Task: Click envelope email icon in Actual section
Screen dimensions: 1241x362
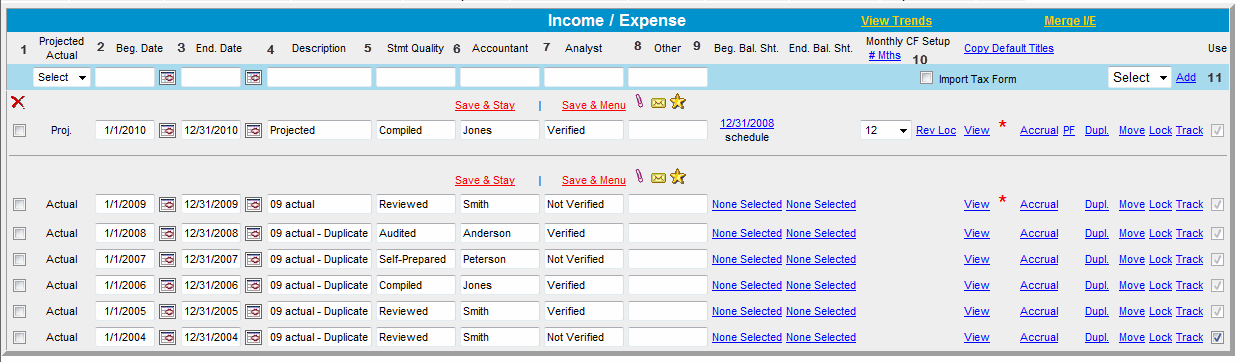Action: (658, 178)
